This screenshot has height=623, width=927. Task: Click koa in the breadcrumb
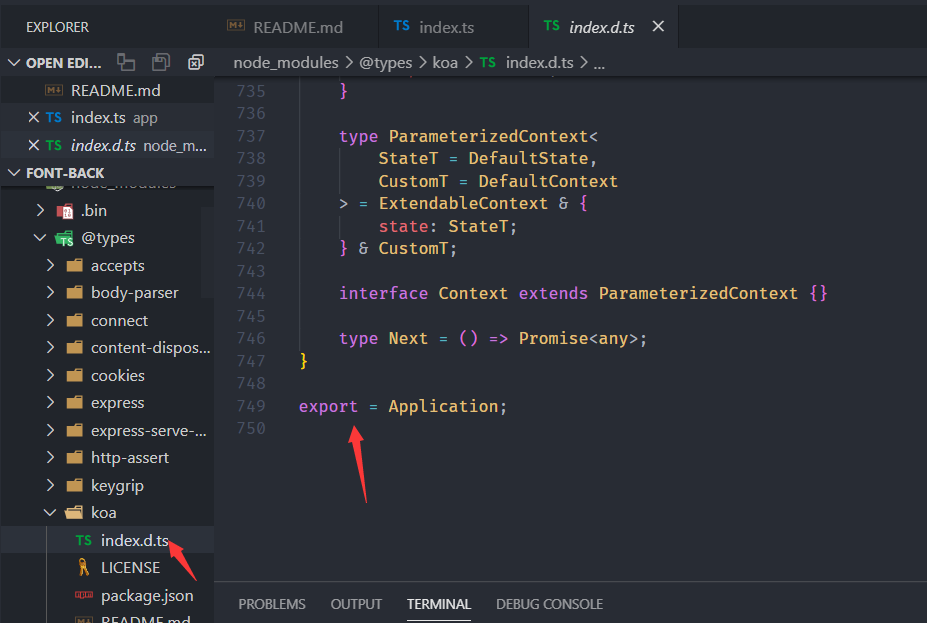(445, 63)
